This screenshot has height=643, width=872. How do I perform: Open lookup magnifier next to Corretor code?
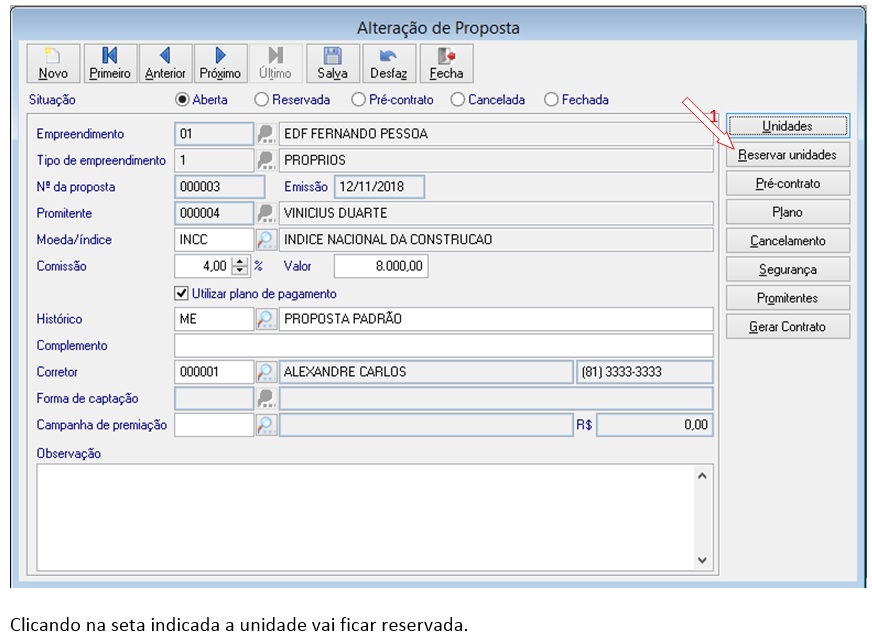[266, 372]
